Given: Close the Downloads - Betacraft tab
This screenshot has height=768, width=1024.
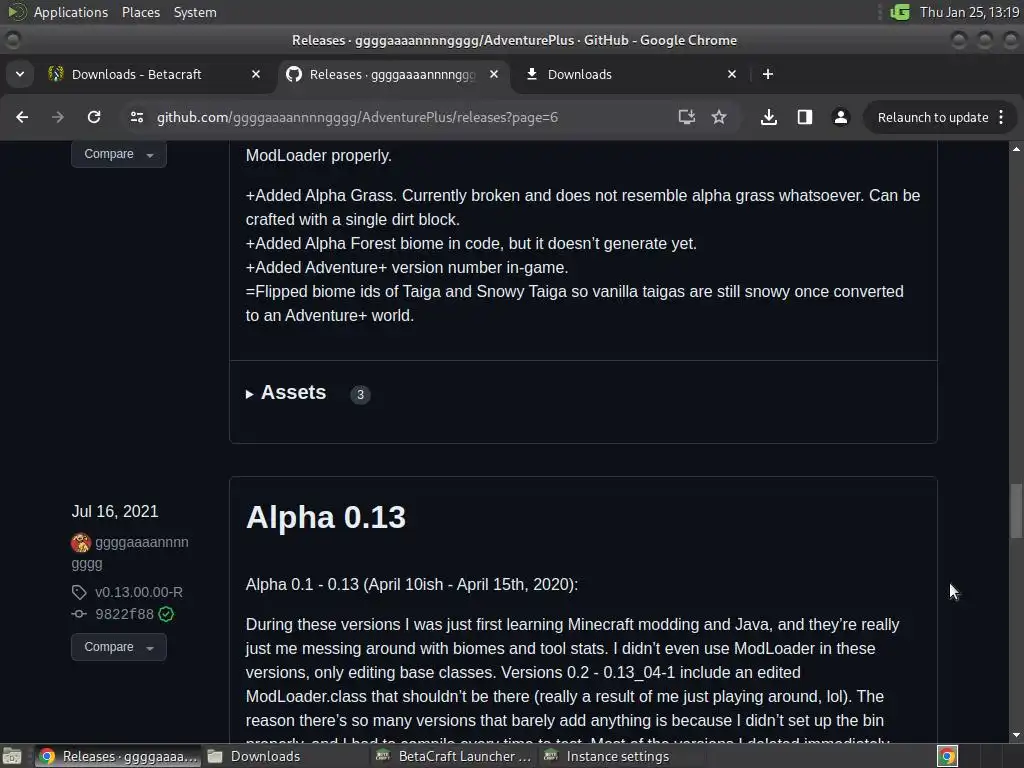Looking at the screenshot, I should [256, 74].
